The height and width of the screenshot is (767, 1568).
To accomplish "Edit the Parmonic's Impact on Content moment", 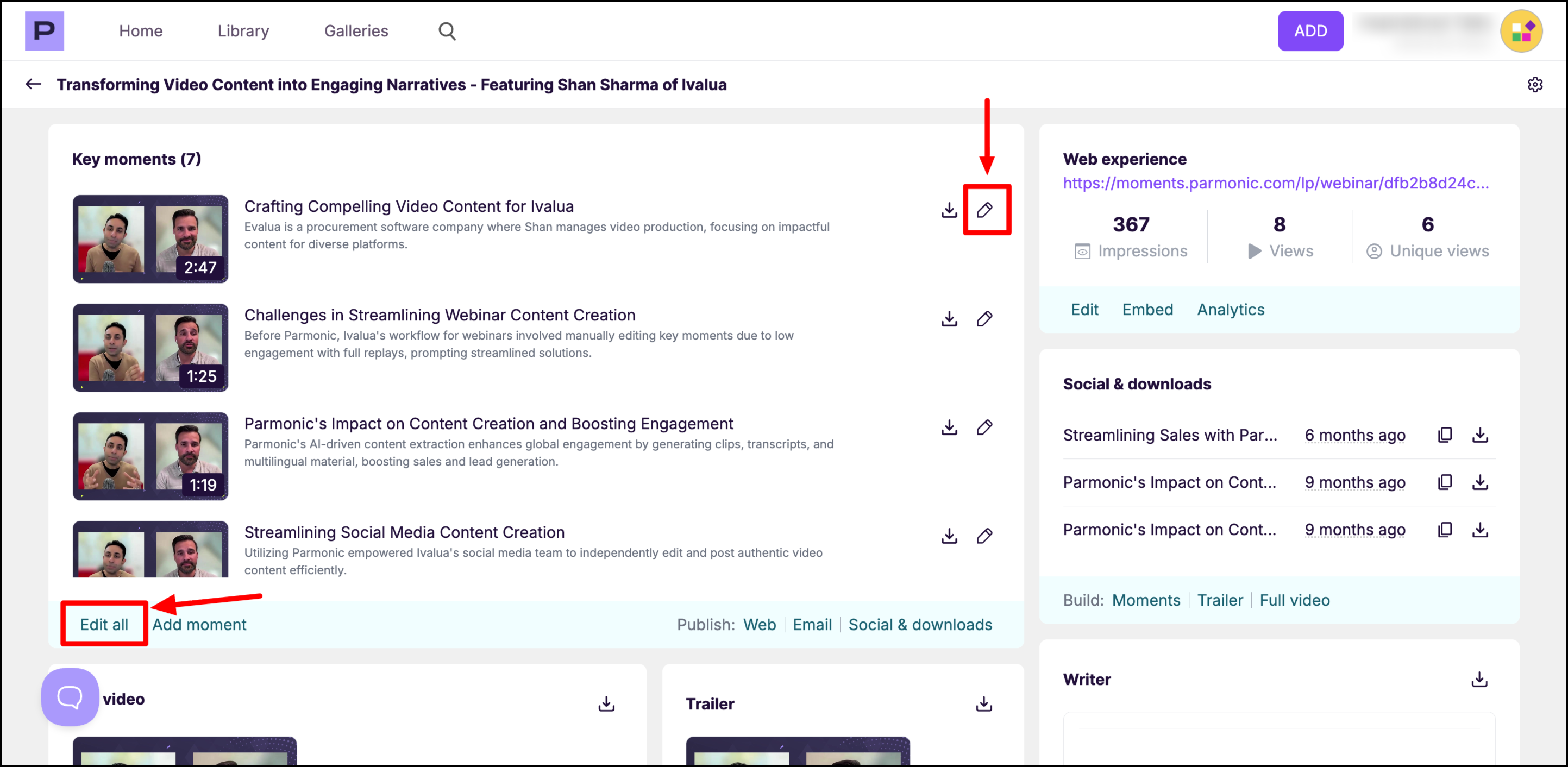I will [984, 427].
